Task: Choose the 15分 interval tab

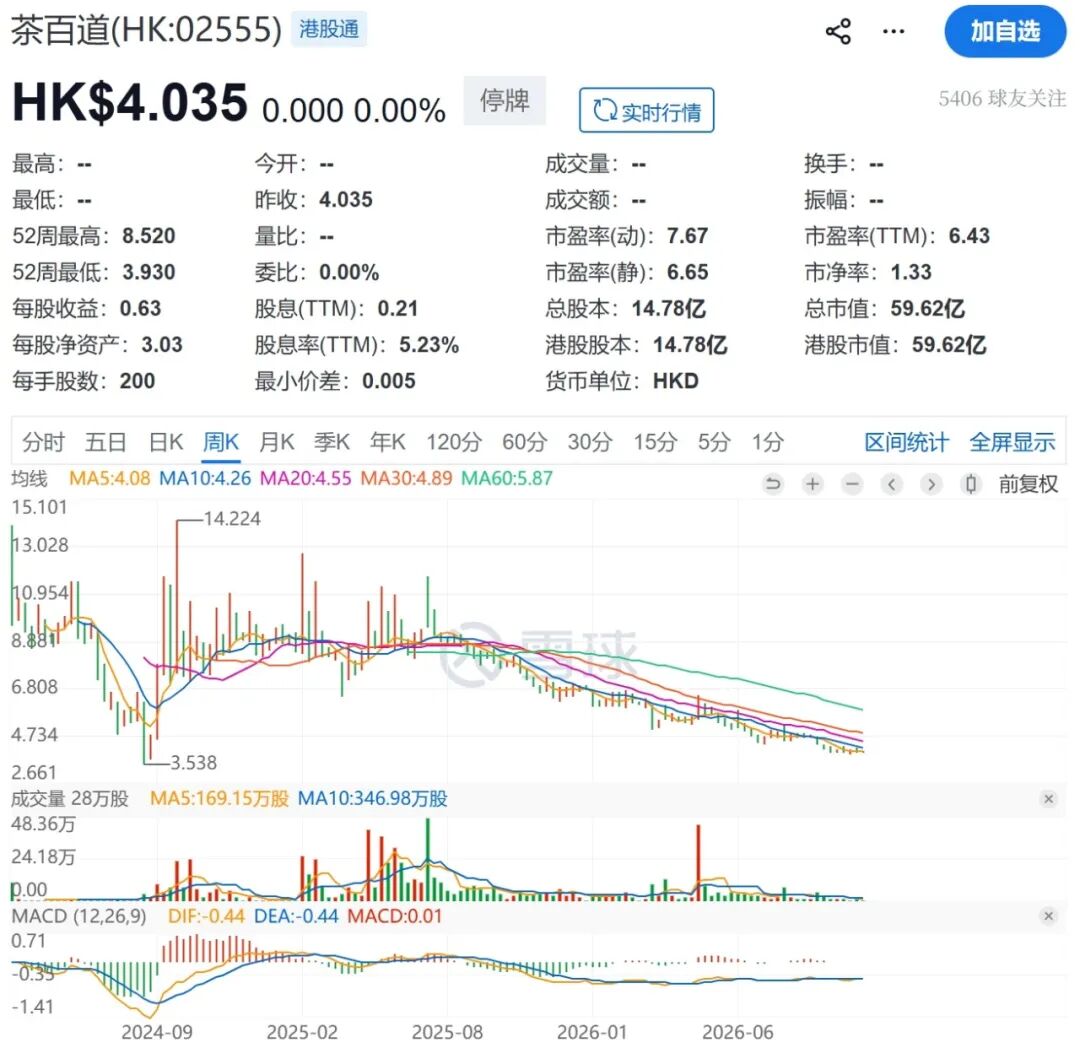Action: (x=656, y=442)
